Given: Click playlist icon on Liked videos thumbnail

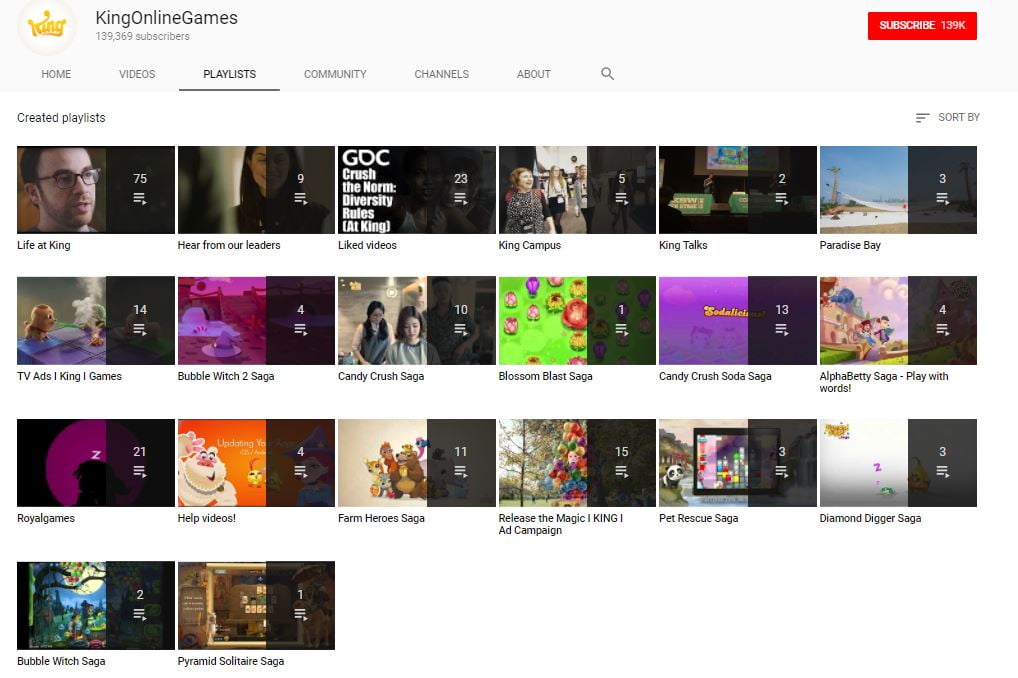Looking at the screenshot, I should coord(460,199).
